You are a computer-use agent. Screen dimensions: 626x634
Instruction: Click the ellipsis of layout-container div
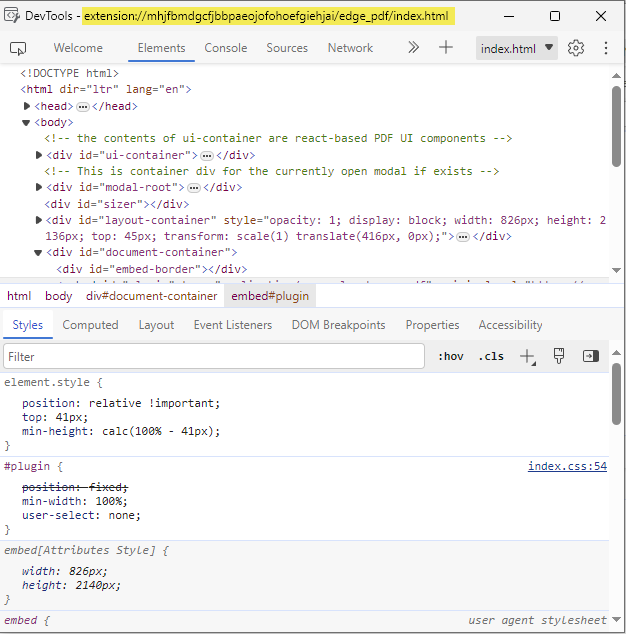point(463,237)
